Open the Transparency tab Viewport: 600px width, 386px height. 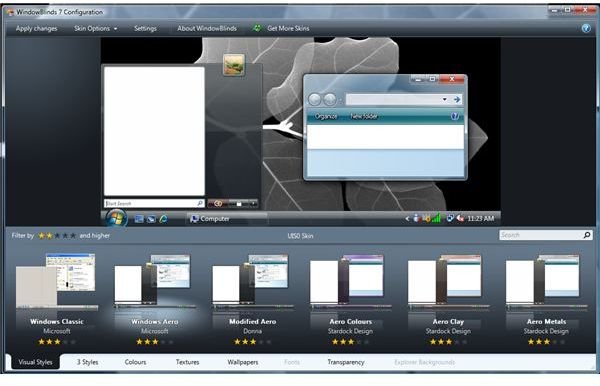[346, 362]
